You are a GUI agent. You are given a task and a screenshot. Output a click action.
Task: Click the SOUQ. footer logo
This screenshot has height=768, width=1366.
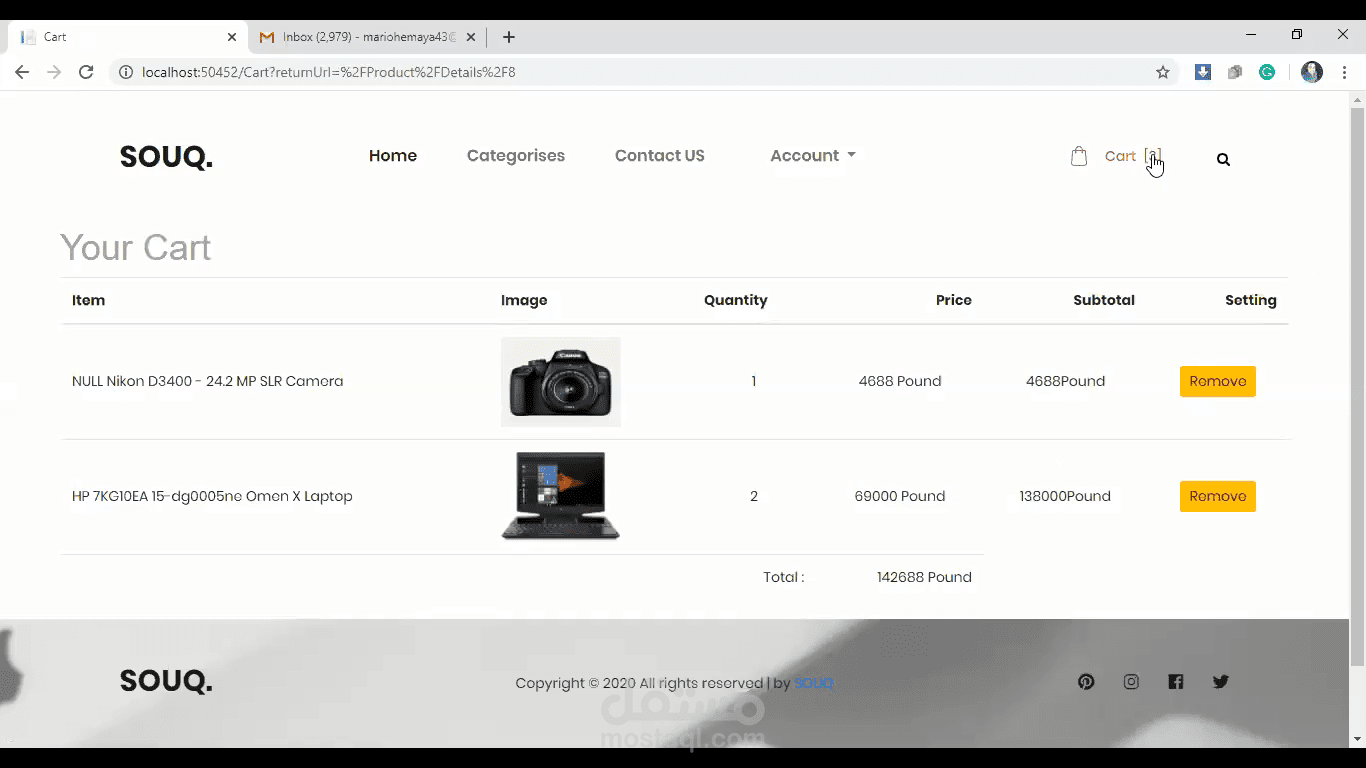coord(166,682)
